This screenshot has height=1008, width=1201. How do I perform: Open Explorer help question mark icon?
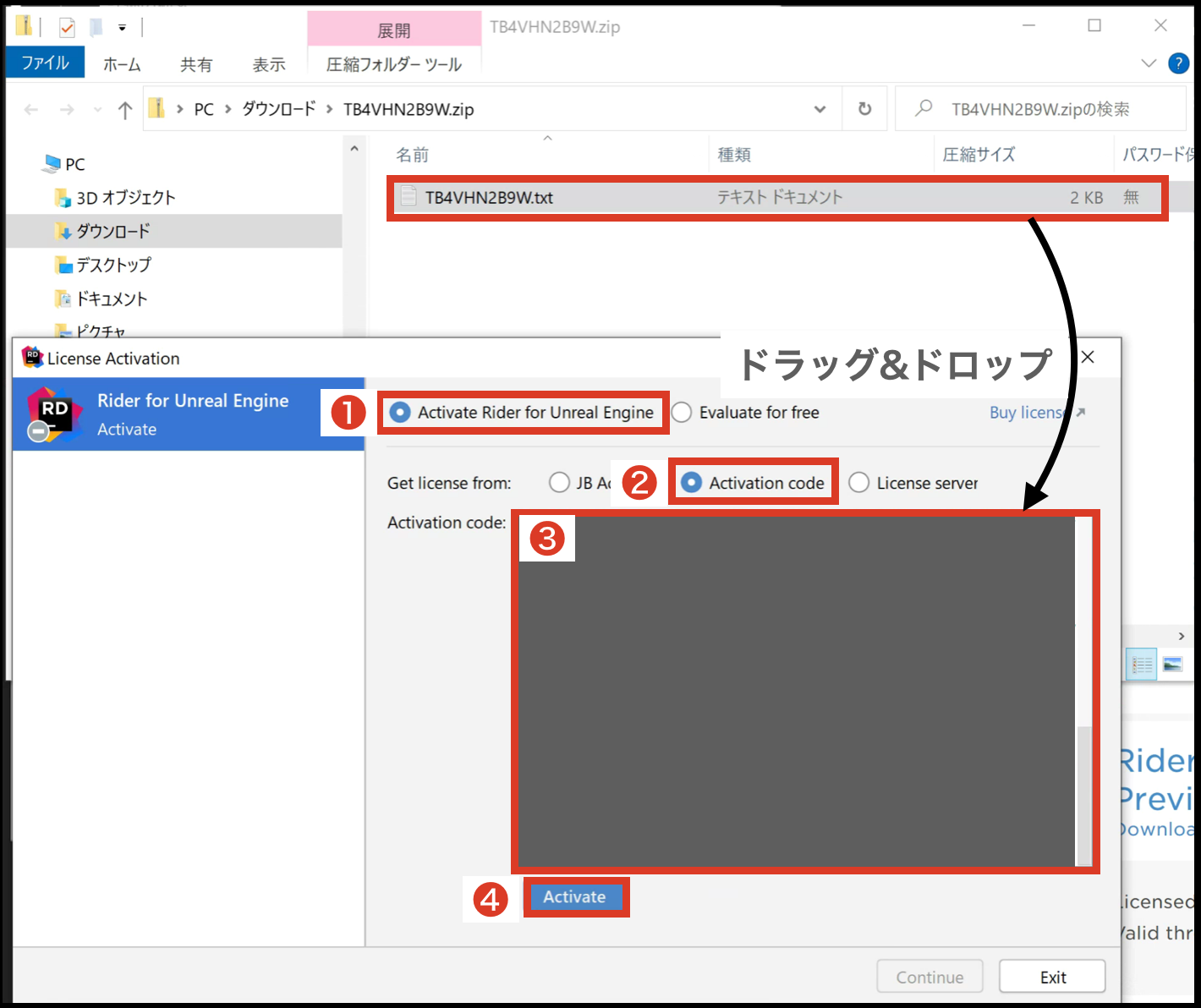[1178, 63]
